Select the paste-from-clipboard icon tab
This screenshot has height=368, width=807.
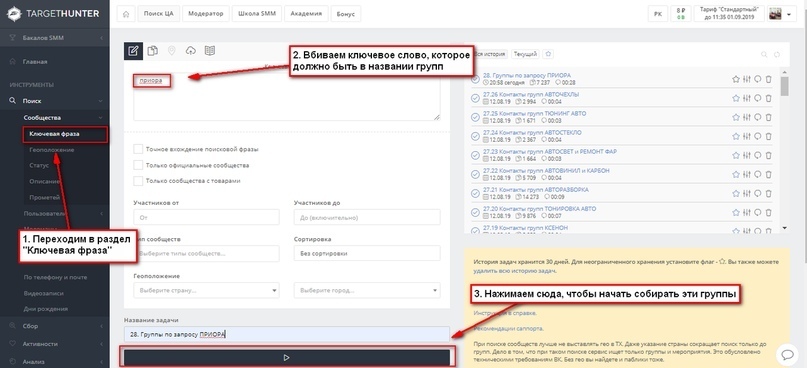[x=152, y=50]
